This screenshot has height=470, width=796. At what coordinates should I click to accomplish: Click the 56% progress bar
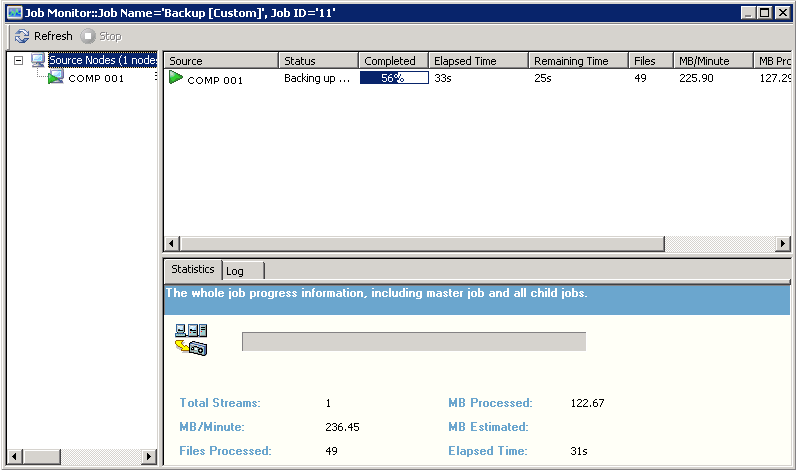pyautogui.click(x=394, y=78)
